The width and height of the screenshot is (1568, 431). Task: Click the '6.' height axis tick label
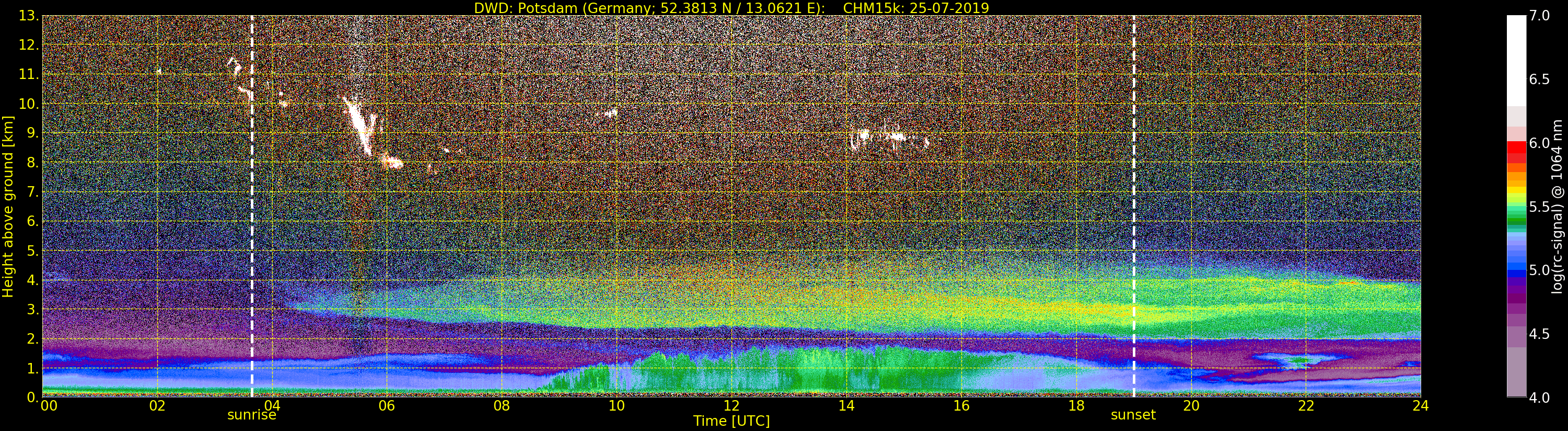click(x=33, y=221)
